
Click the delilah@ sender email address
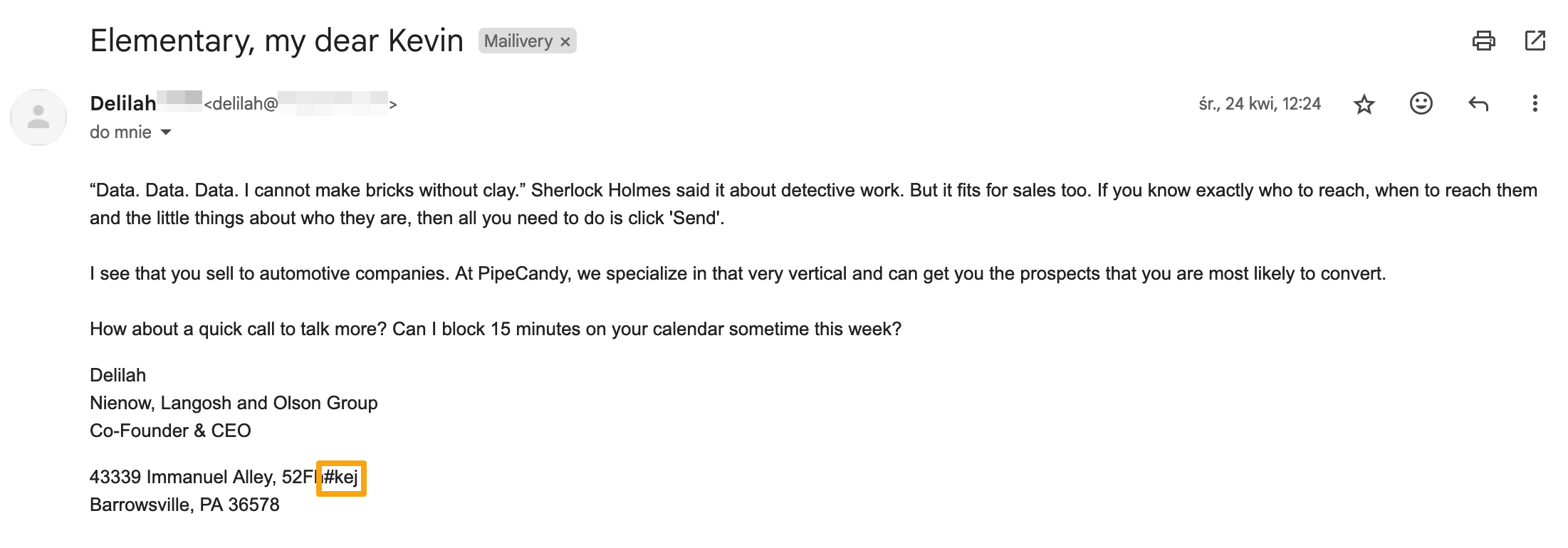click(x=242, y=104)
